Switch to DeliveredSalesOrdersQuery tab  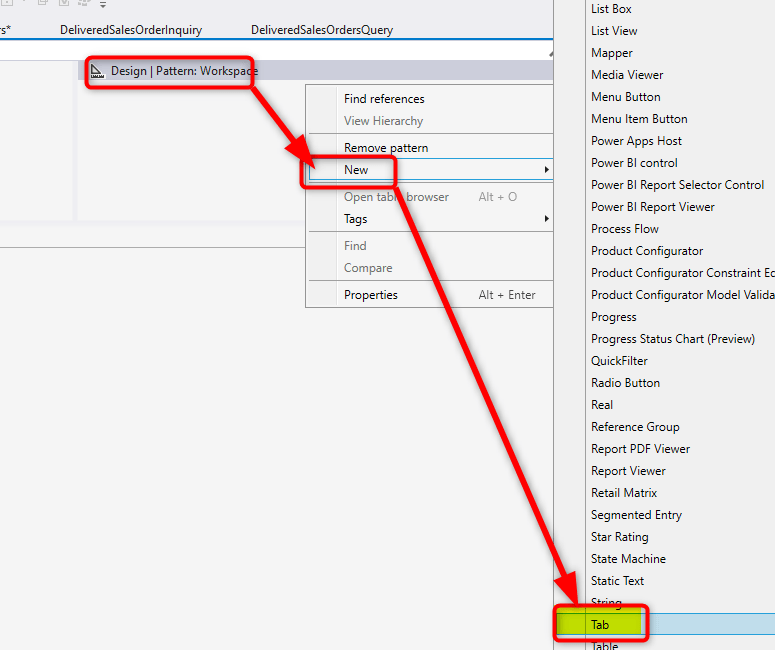tap(321, 30)
